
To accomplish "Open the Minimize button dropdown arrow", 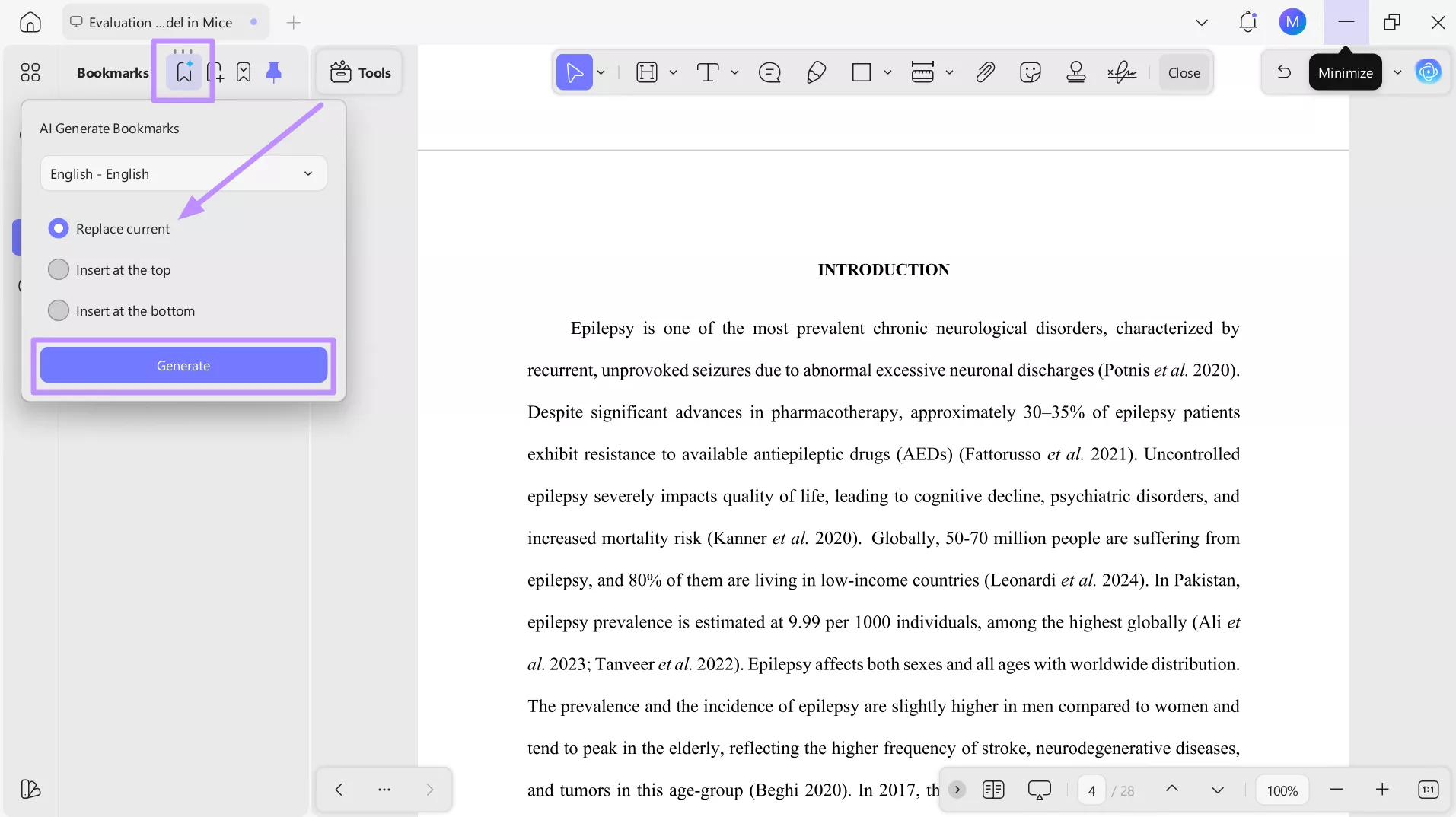I will pyautogui.click(x=1398, y=72).
